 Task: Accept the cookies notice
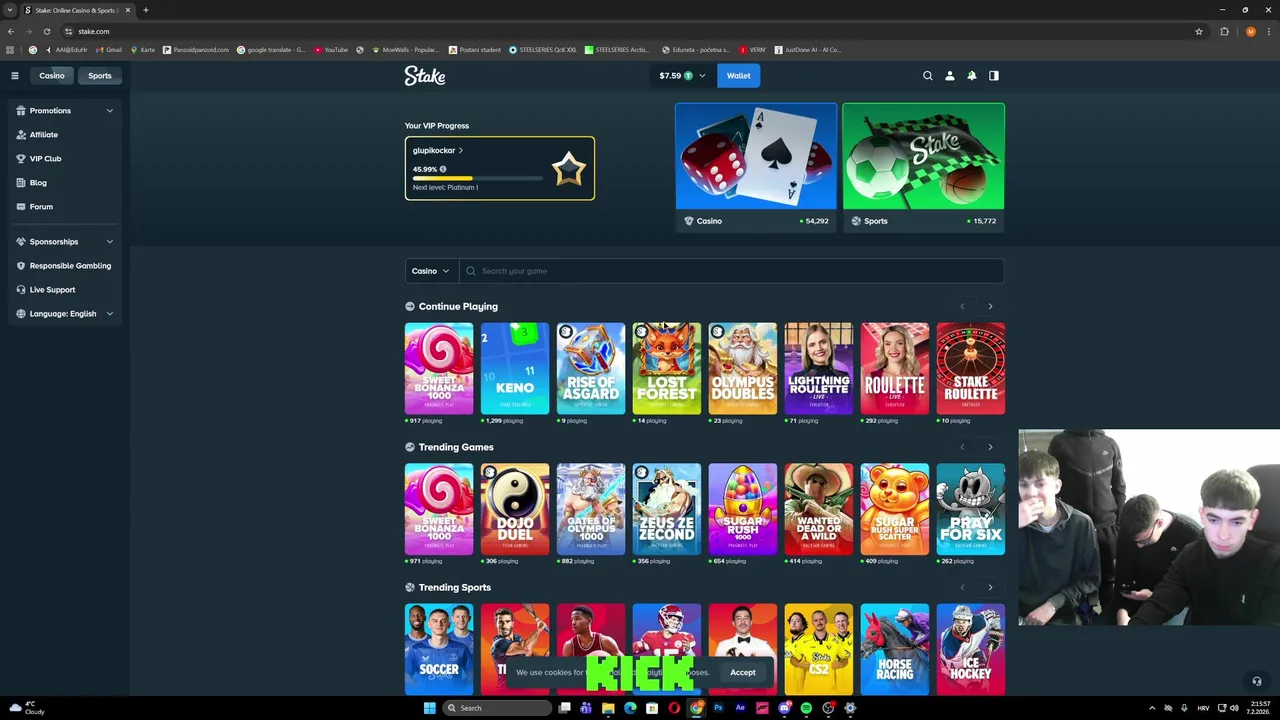743,672
